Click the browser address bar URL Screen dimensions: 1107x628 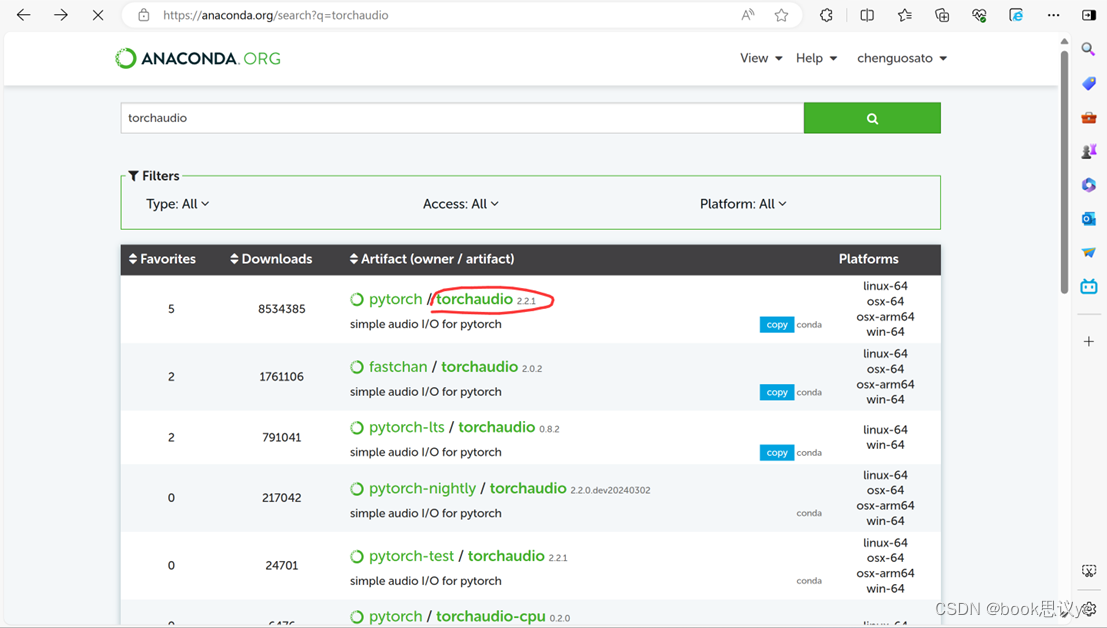275,15
